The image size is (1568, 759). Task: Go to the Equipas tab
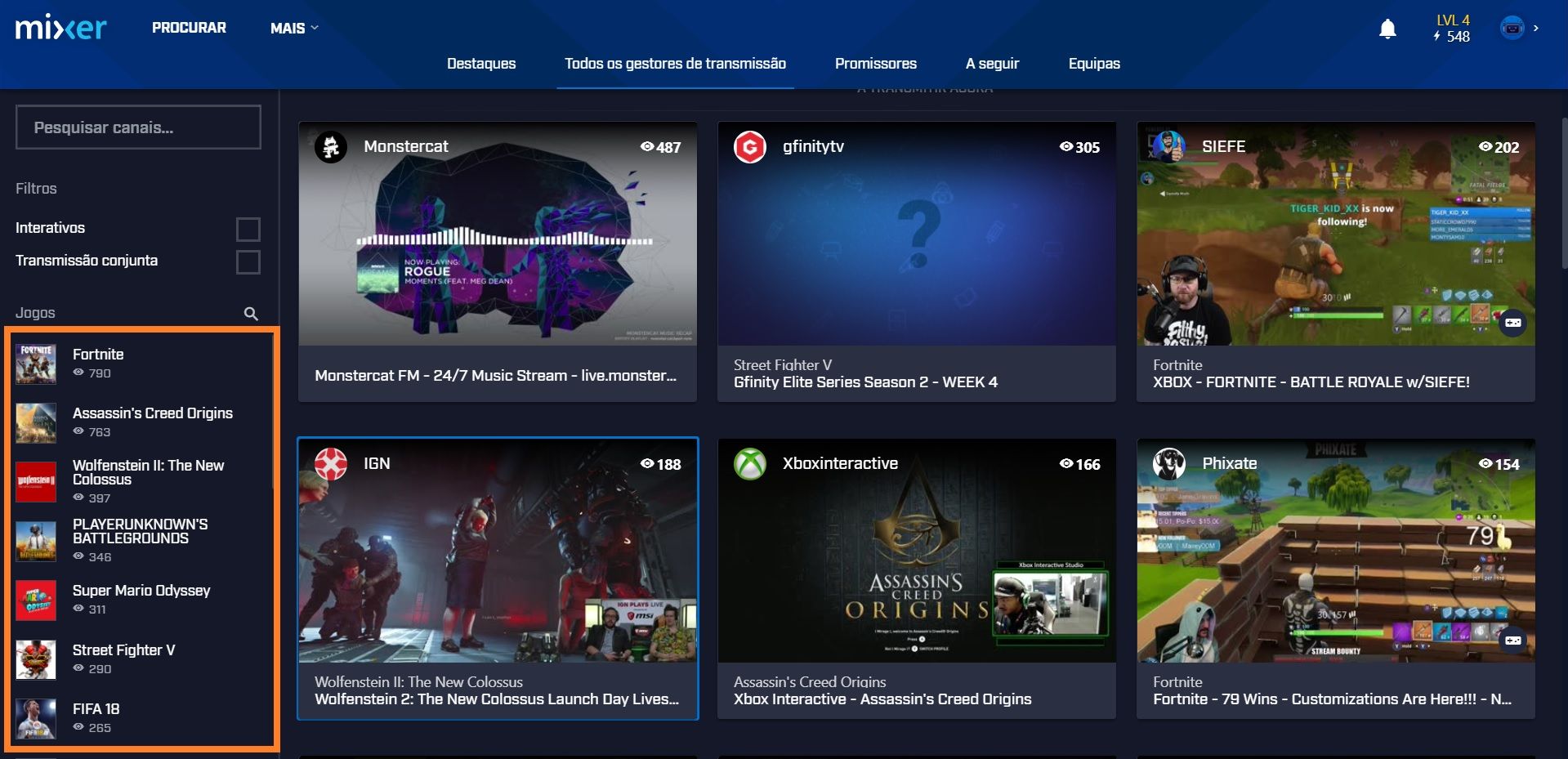click(x=1093, y=64)
